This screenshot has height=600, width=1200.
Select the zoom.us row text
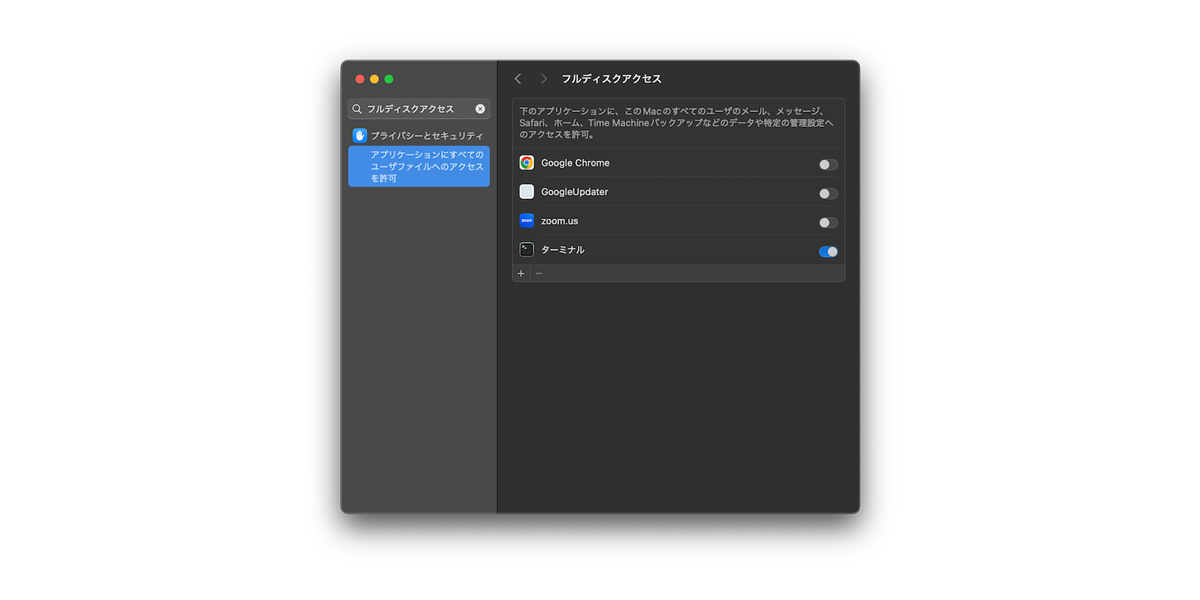point(559,221)
